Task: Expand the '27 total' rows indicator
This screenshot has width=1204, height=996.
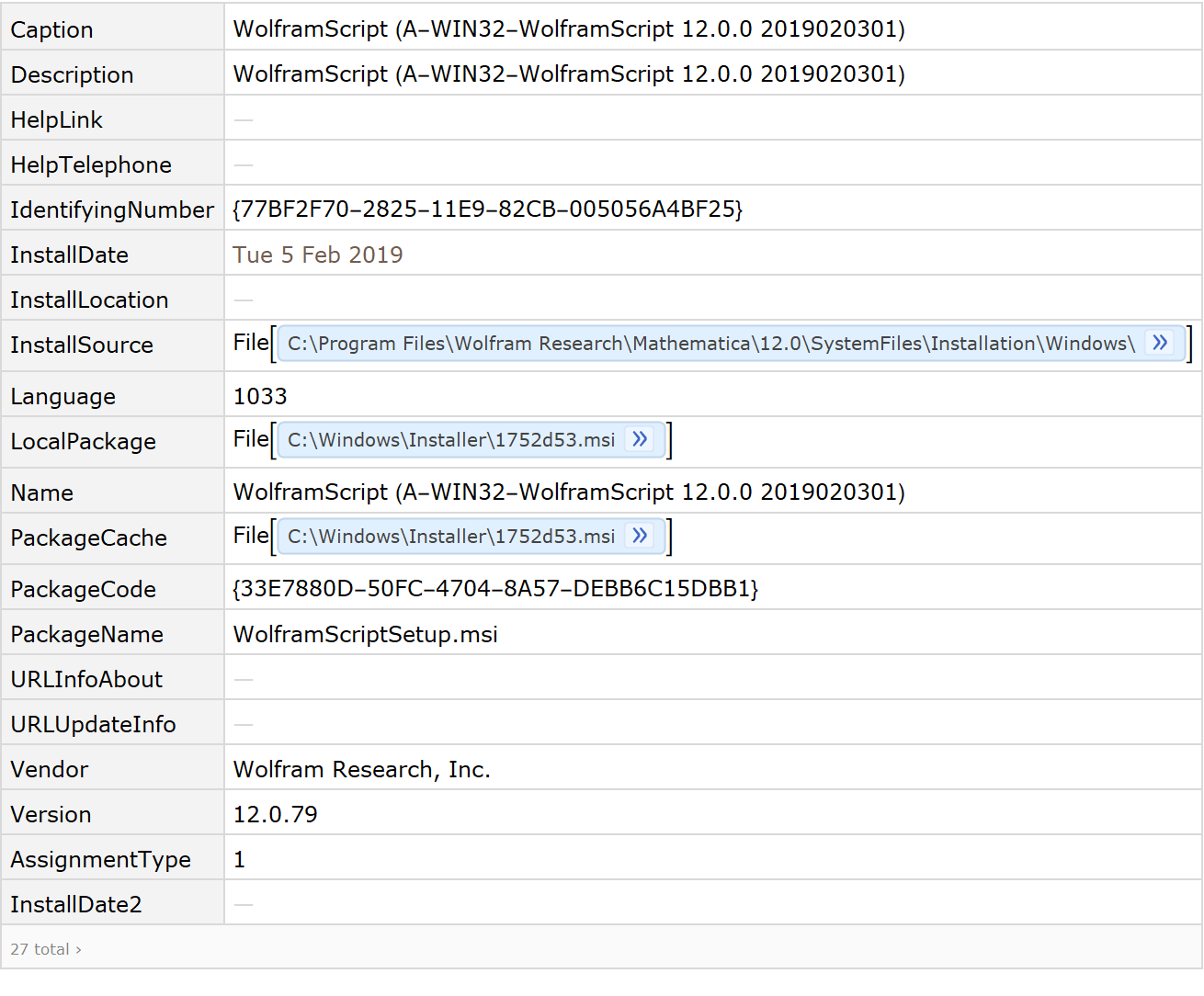Action: point(46,949)
